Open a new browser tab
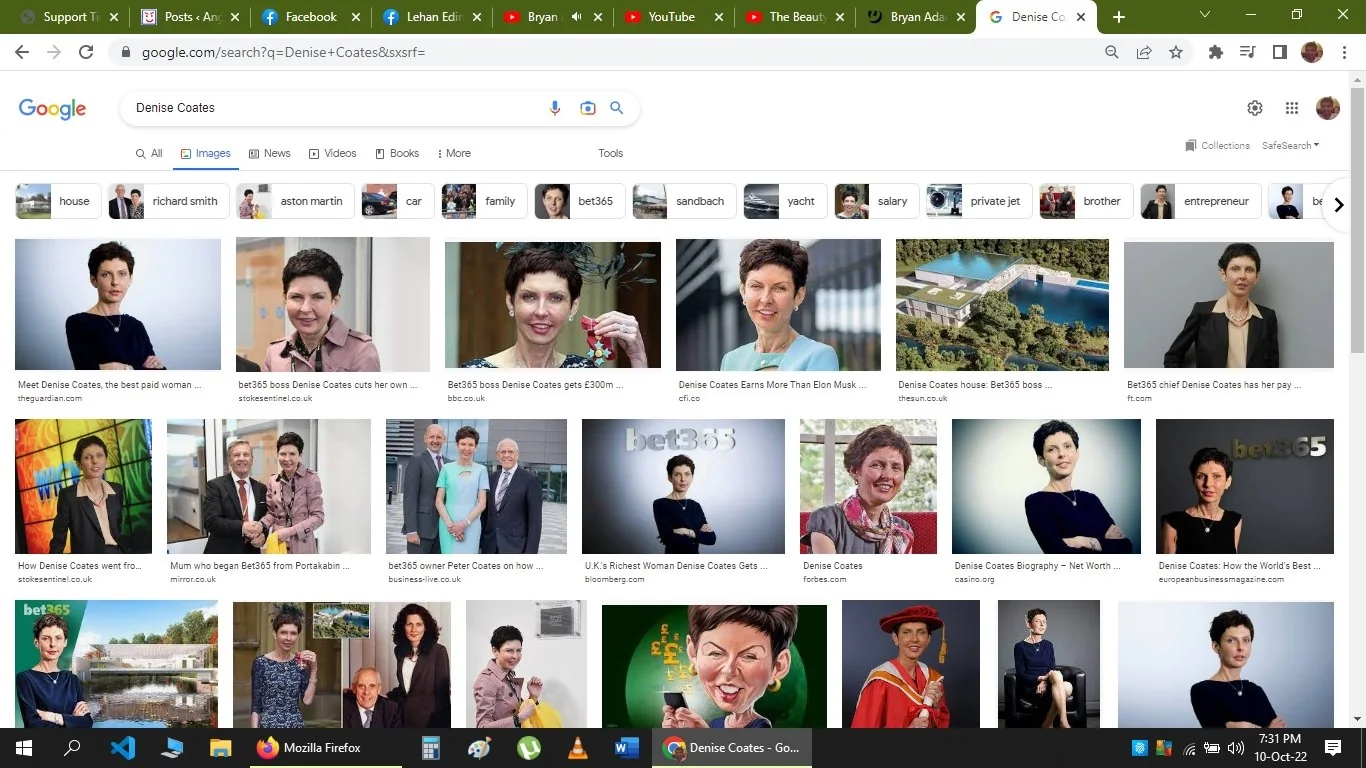This screenshot has height=768, width=1366. pos(1119,17)
